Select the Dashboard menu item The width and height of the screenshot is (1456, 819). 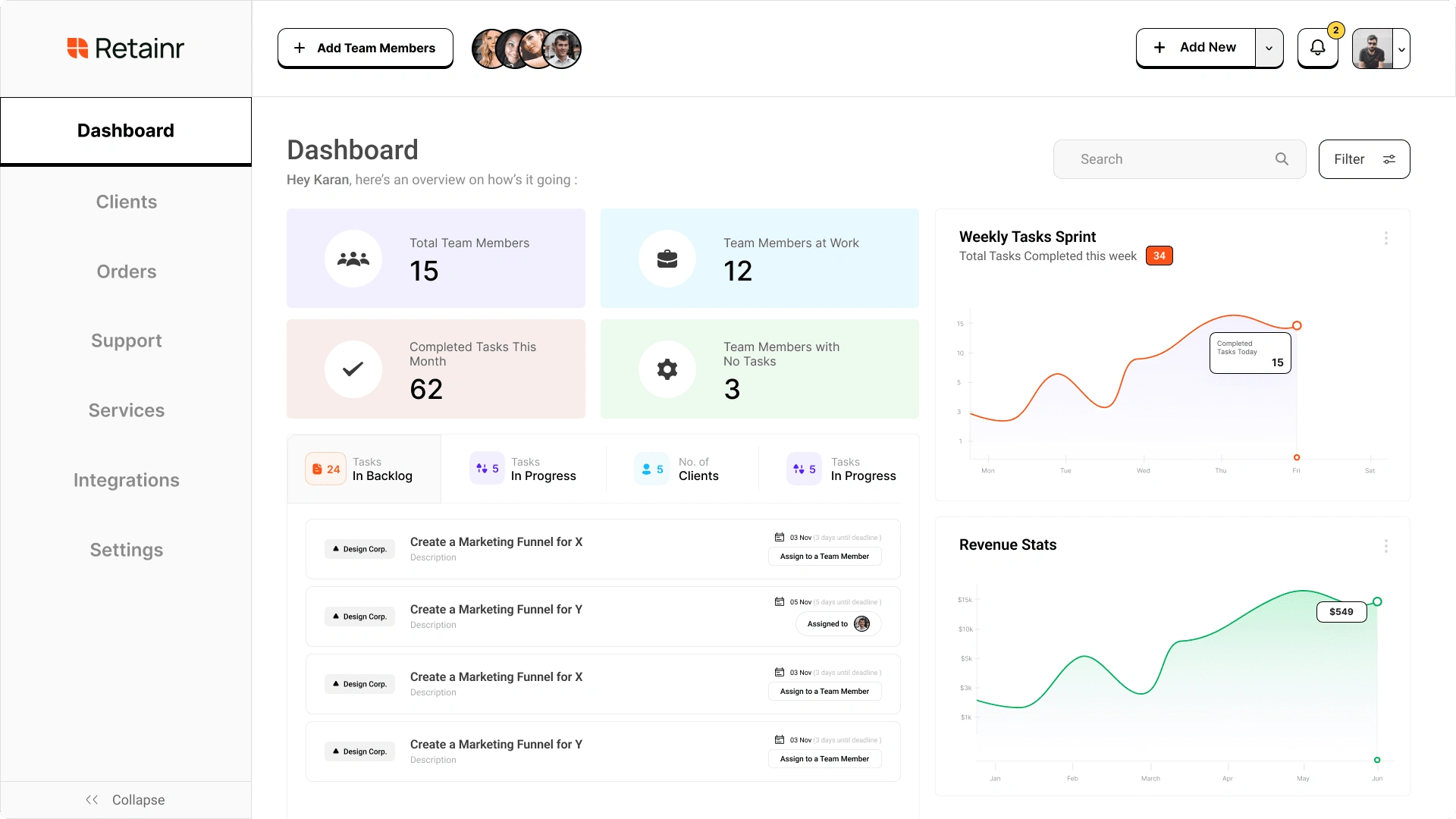[x=125, y=130]
